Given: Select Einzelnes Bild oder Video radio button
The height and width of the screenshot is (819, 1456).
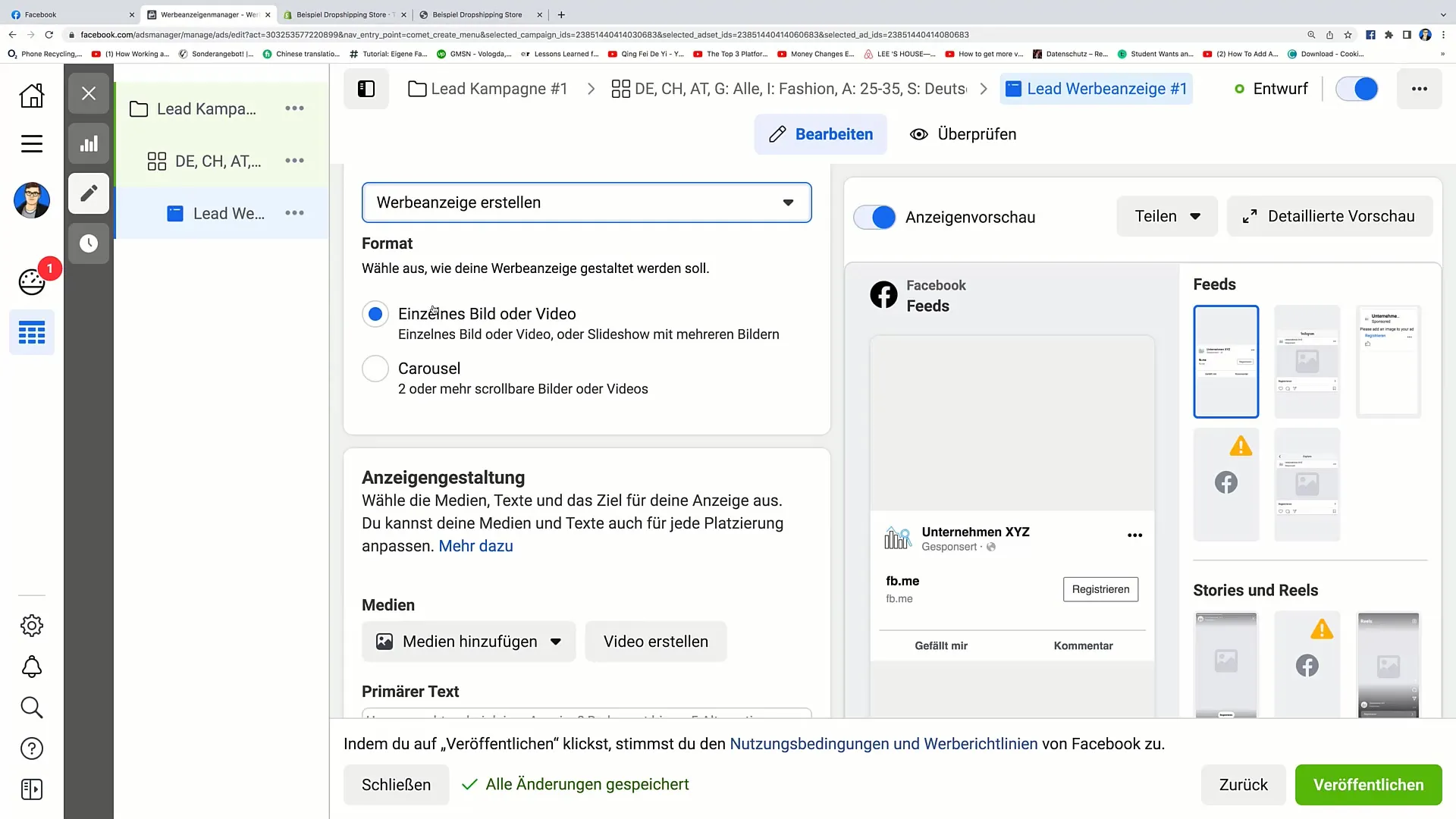Looking at the screenshot, I should click(x=375, y=314).
